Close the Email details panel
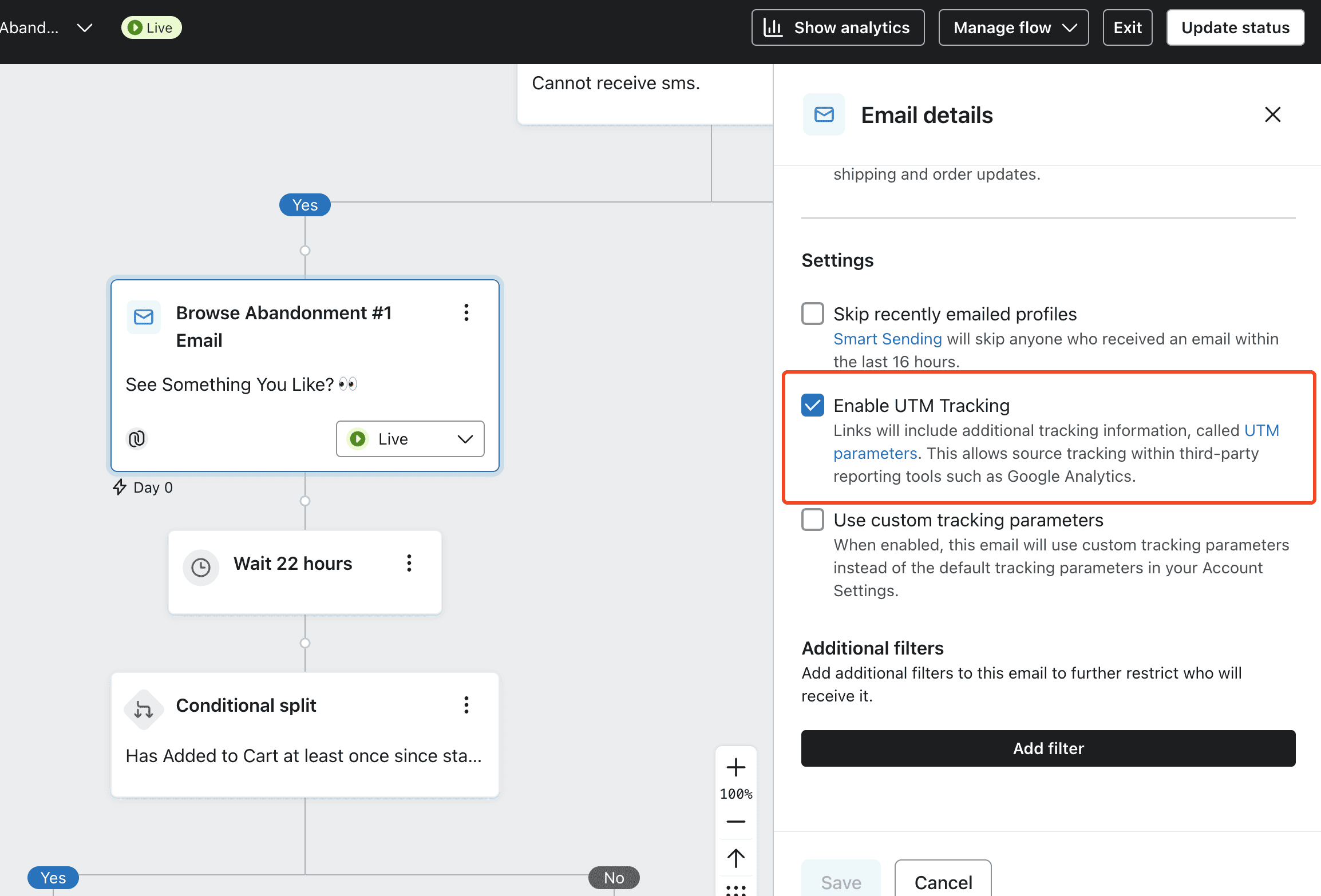The width and height of the screenshot is (1321, 896). [1272, 114]
